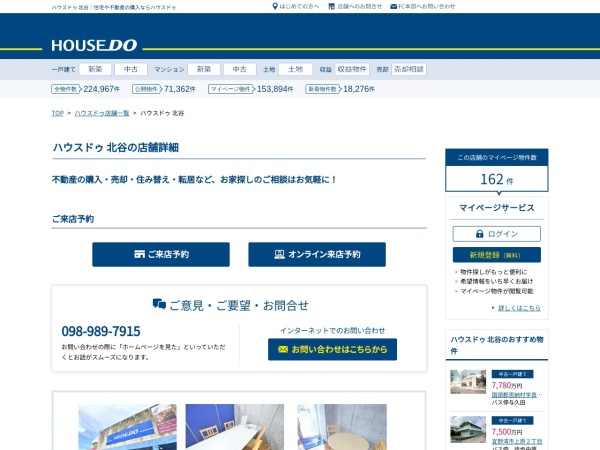Screen dimensions: 600x450
Task: Open はじめての方へ link
Action: (x=299, y=7)
